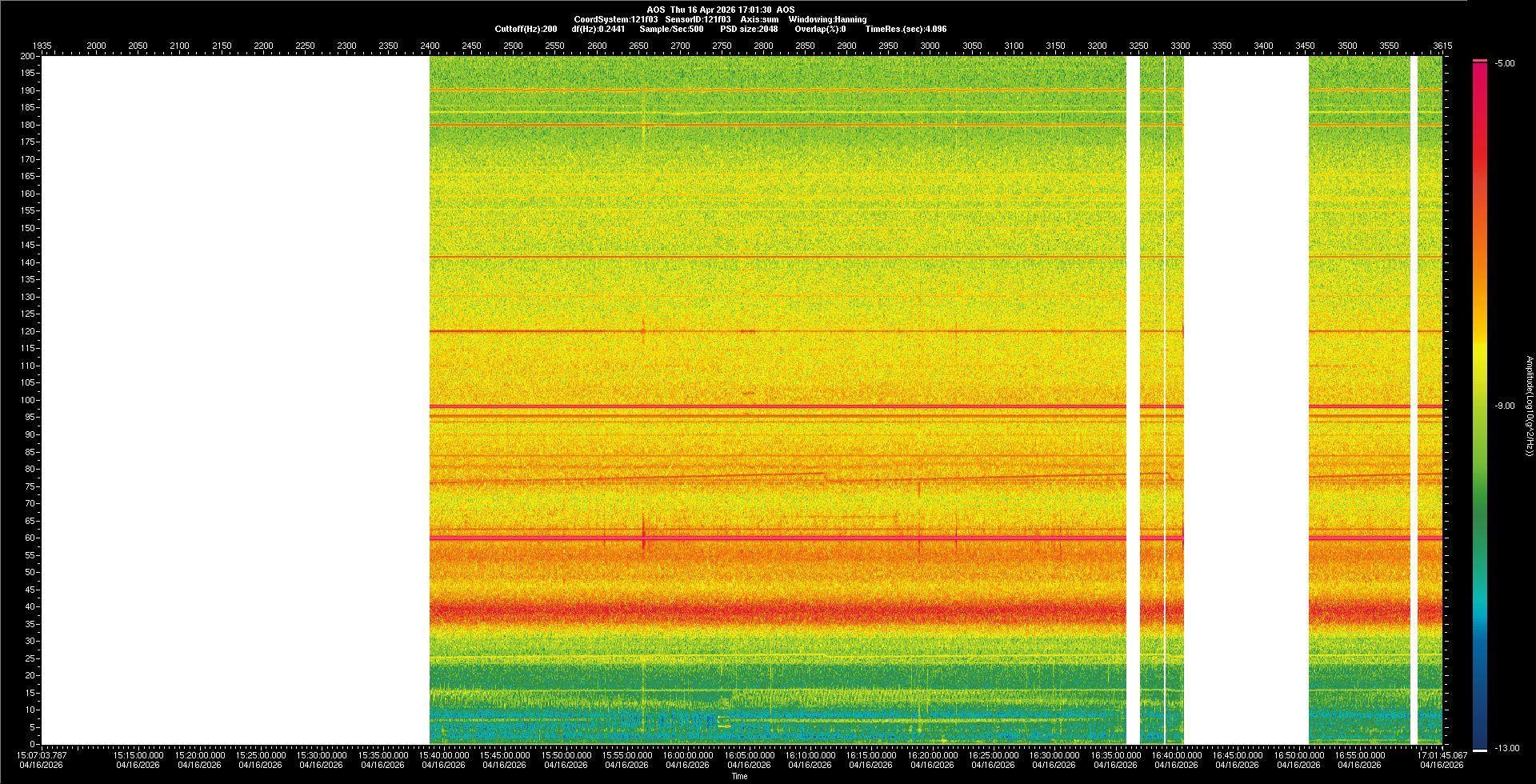The image size is (1536, 784).
Task: Click the CoordSystem:121f03 header text
Action: coord(615,19)
